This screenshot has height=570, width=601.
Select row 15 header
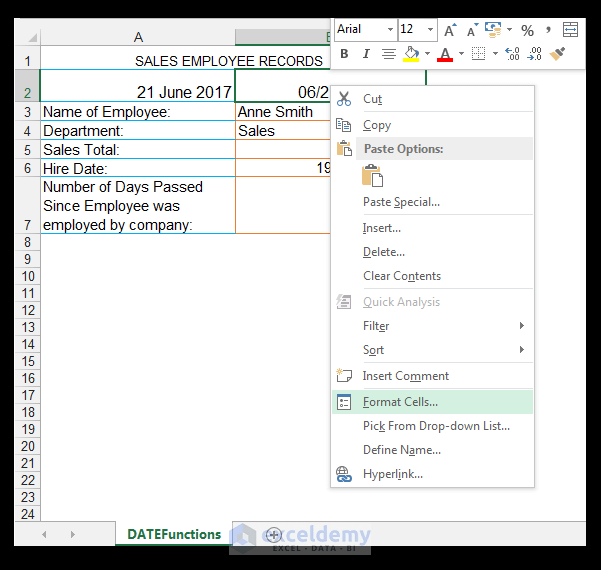[x=27, y=361]
